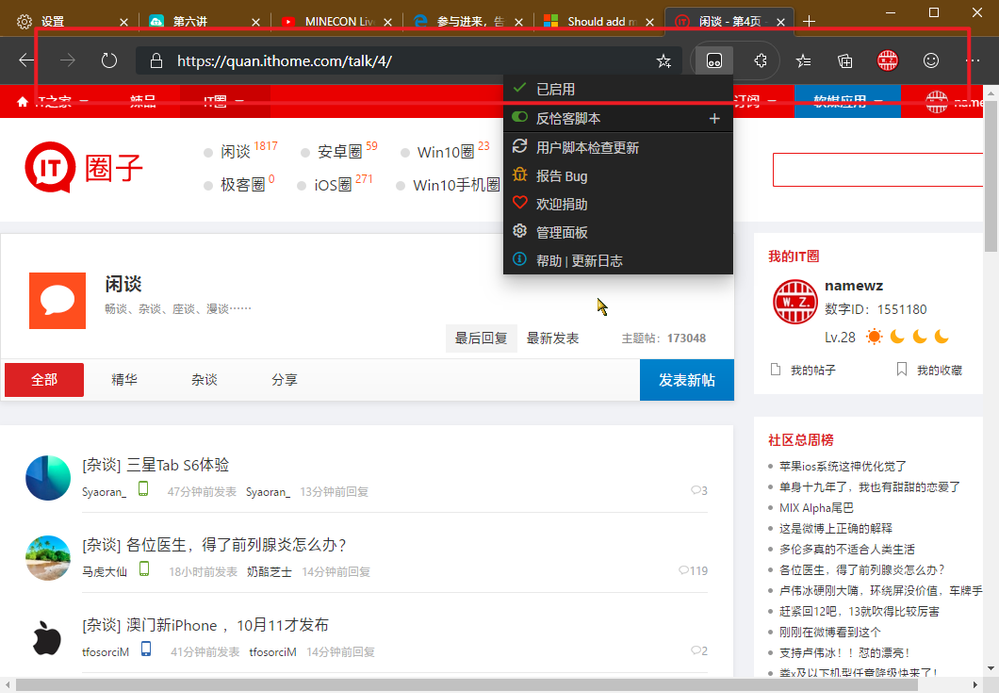Screen dimensions: 999x693
Task: Click the vertical scrollbar thumb
Action: (x=991, y=176)
